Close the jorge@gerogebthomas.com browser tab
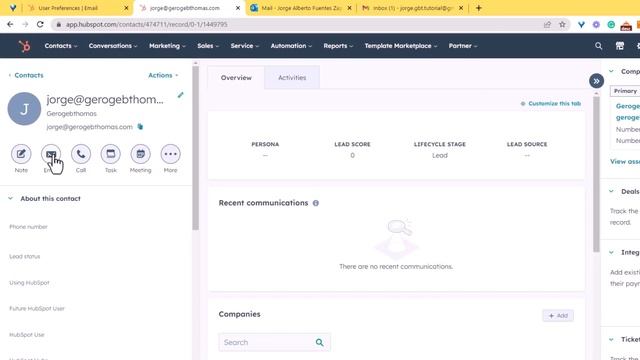Screen dimensions: 640x360 tap(238, 8)
